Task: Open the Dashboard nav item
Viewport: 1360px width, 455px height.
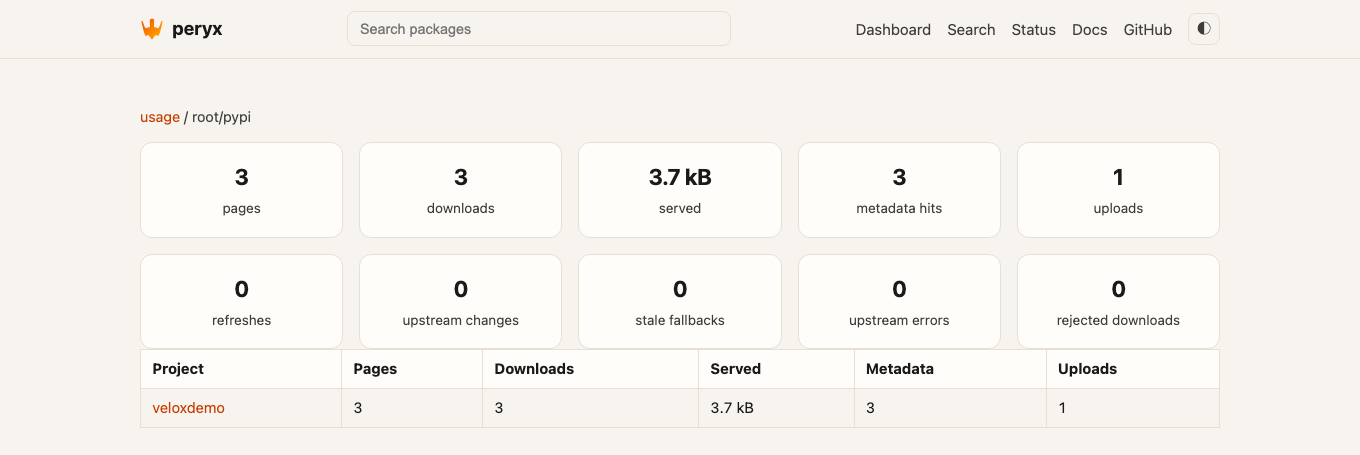Action: point(893,30)
